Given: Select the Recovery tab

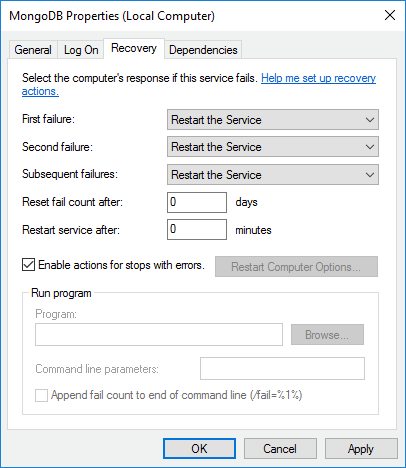Looking at the screenshot, I should point(134,48).
